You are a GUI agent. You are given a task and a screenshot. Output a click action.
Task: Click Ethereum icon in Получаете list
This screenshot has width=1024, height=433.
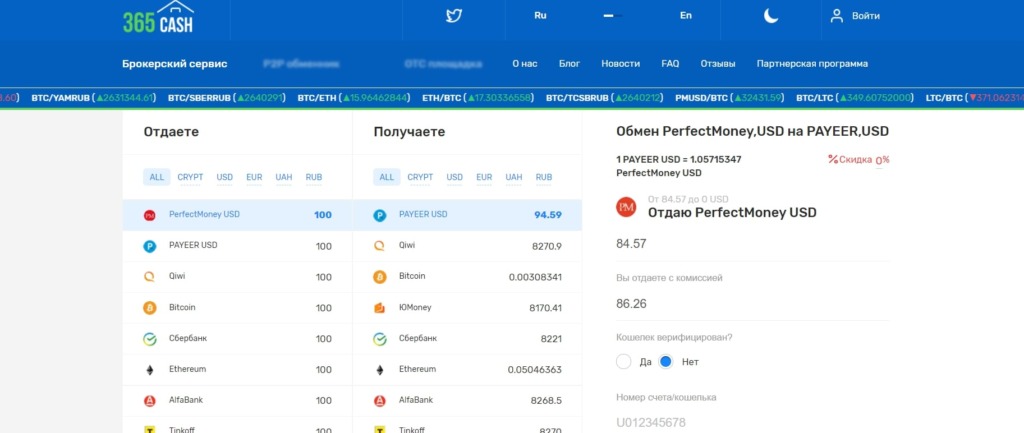click(379, 370)
